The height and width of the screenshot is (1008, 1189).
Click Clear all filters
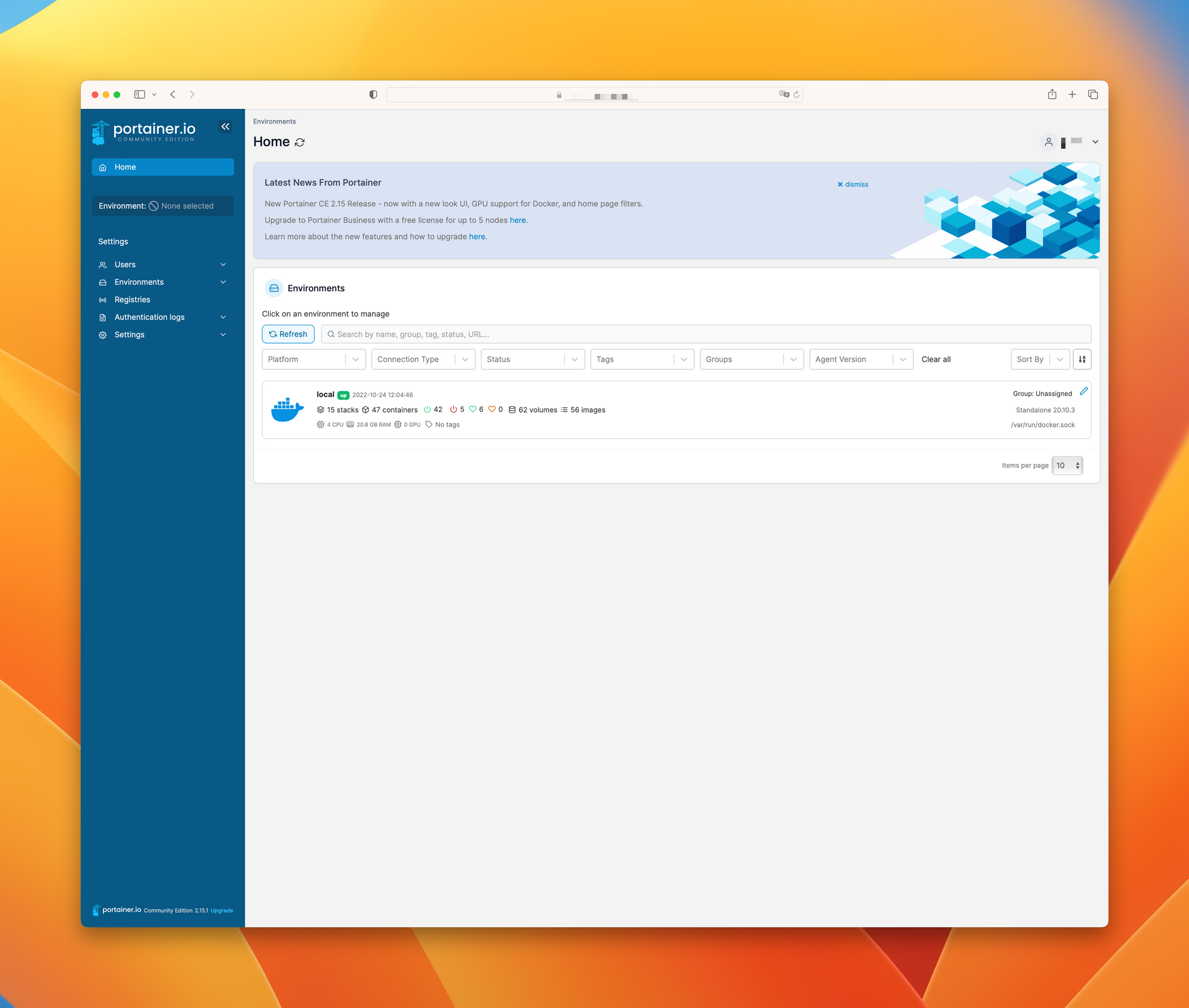[936, 359]
